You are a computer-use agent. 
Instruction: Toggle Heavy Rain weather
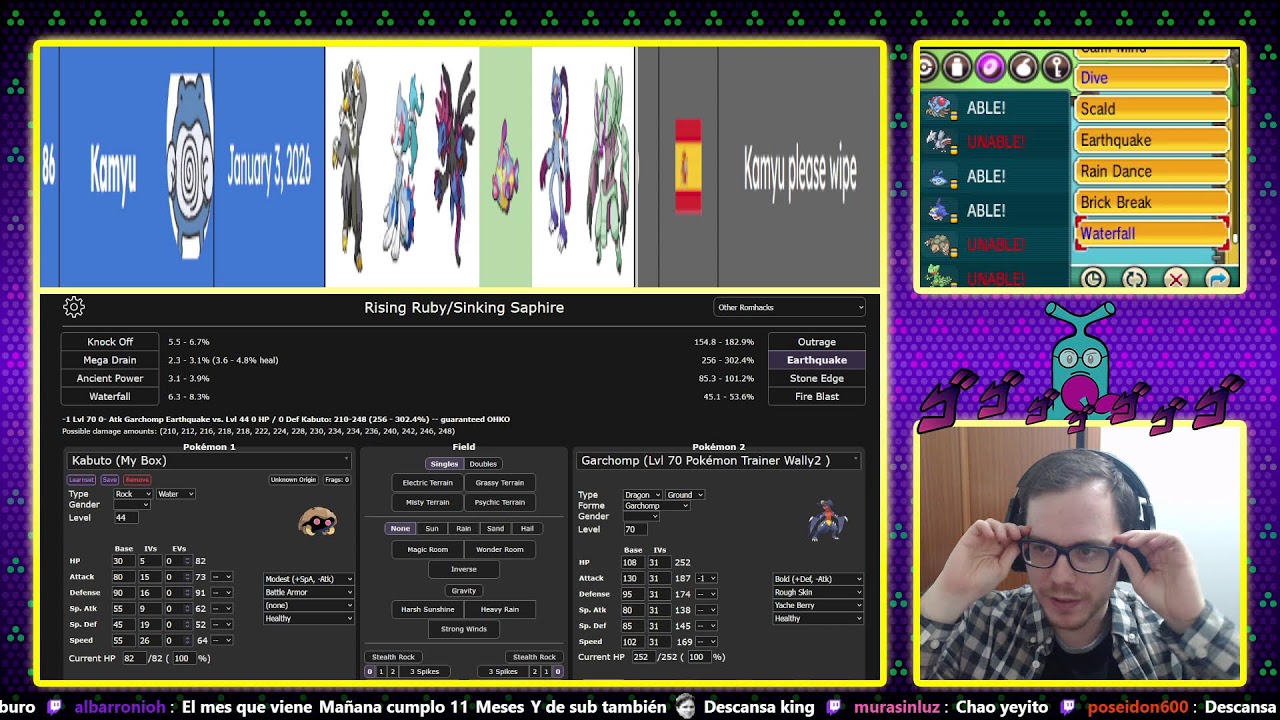499,609
